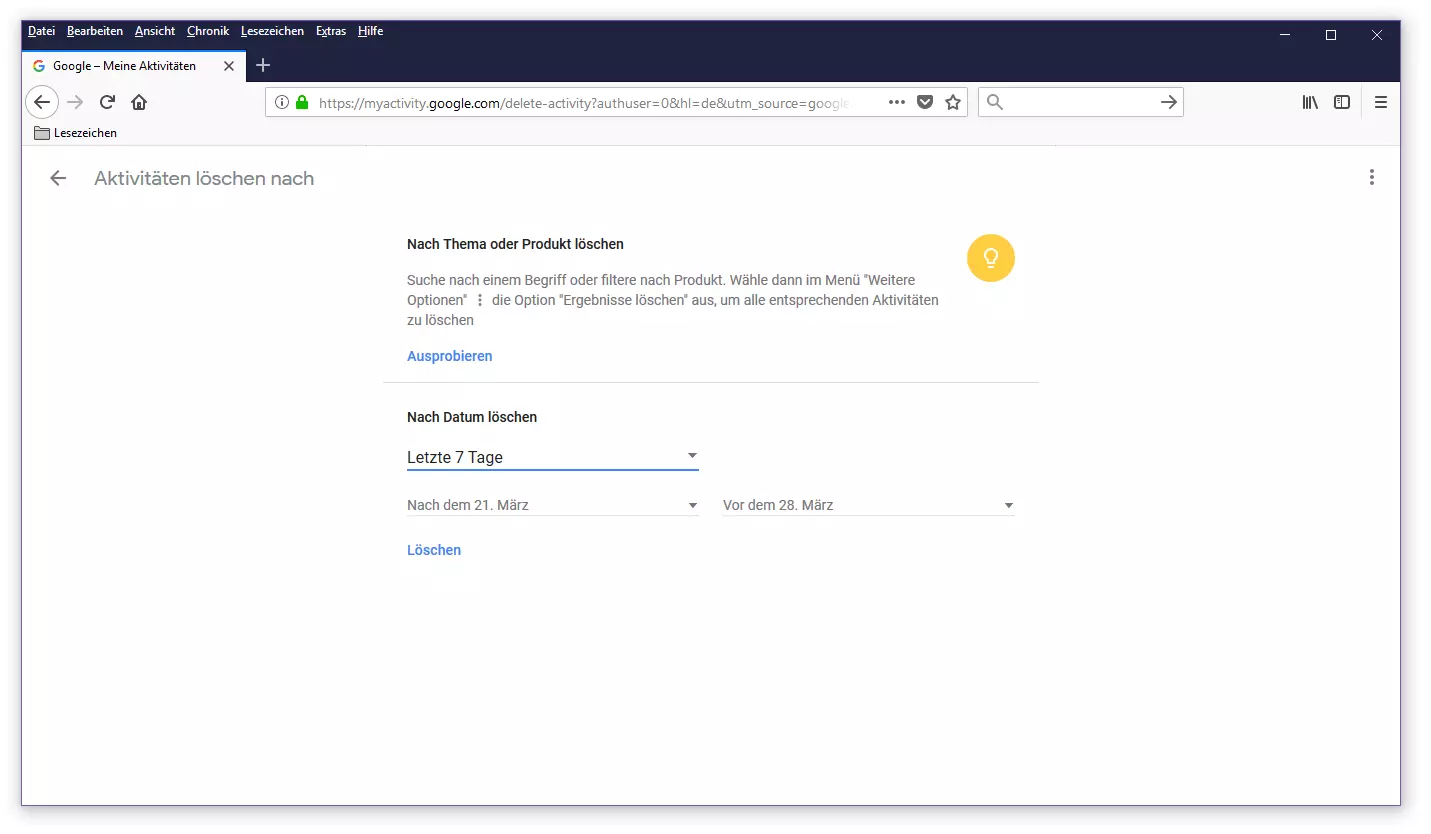The height and width of the screenshot is (834, 1431).
Task: Open the Letzte 7 Tage dropdown
Action: click(552, 457)
